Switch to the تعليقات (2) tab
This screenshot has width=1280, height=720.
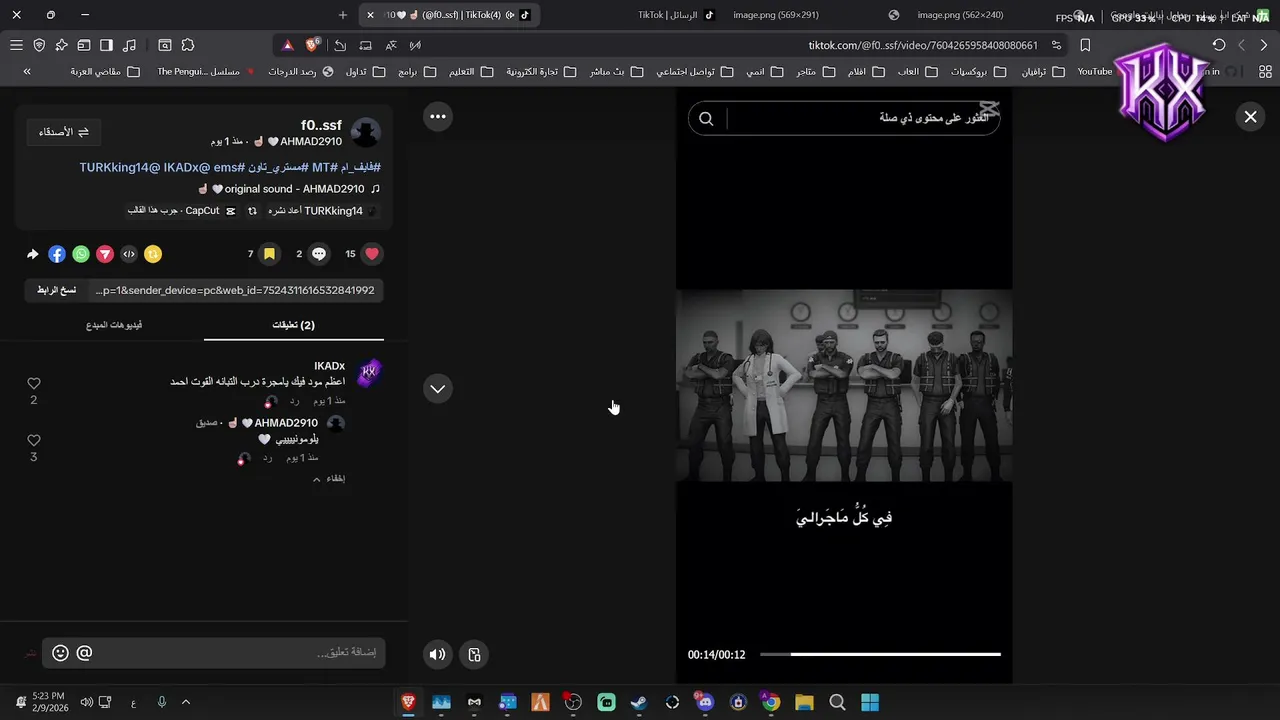pos(294,325)
